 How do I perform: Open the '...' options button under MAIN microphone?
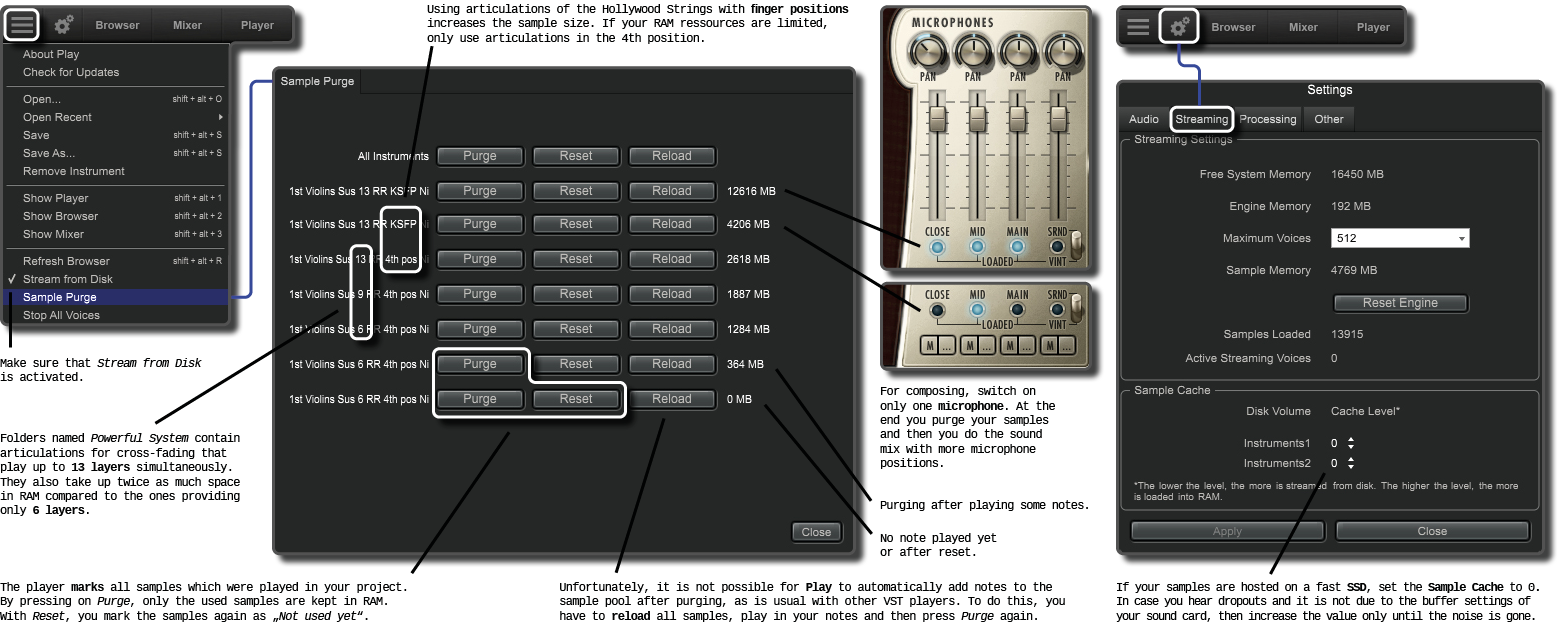pyautogui.click(x=1027, y=346)
